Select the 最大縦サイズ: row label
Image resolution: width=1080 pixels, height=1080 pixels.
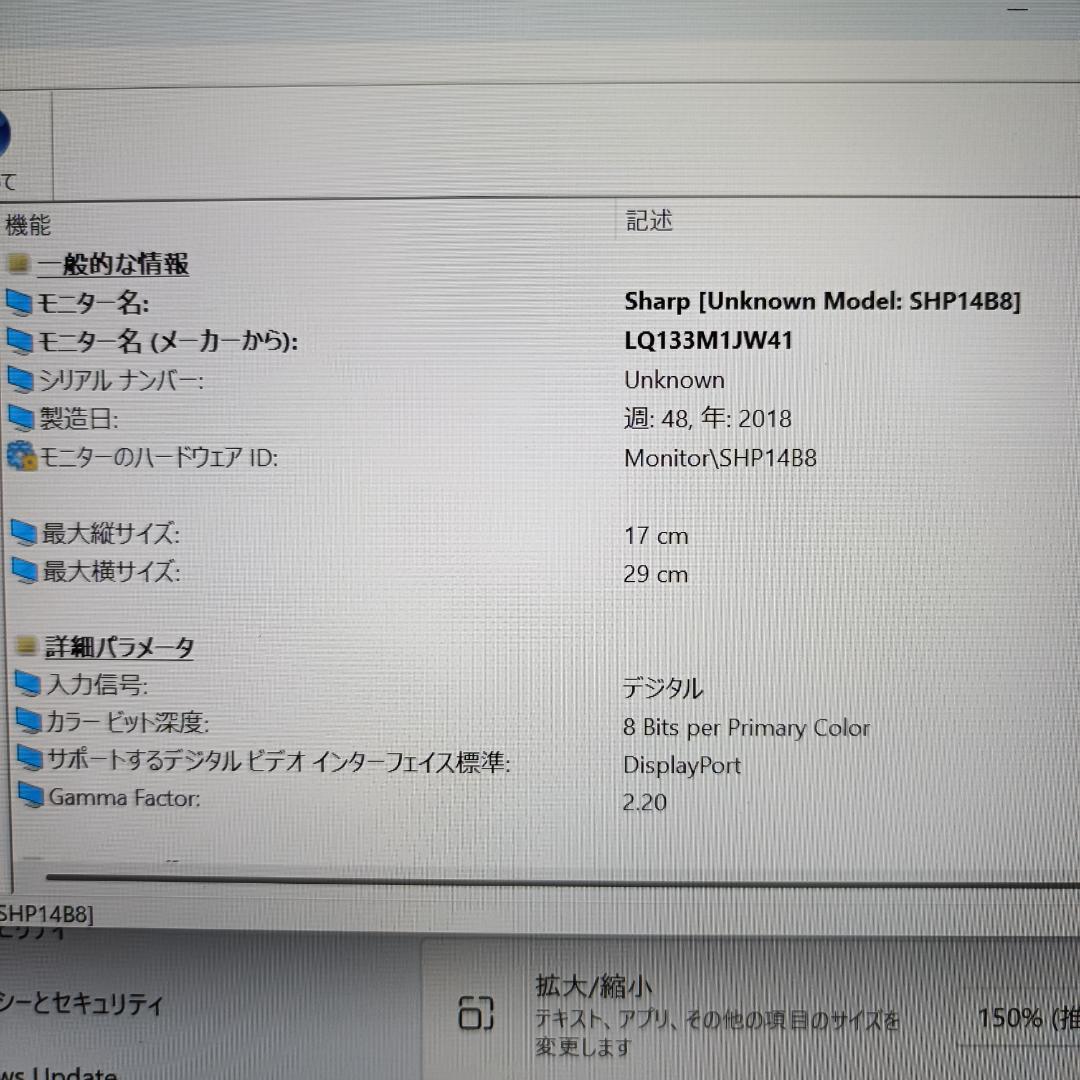click(x=111, y=533)
